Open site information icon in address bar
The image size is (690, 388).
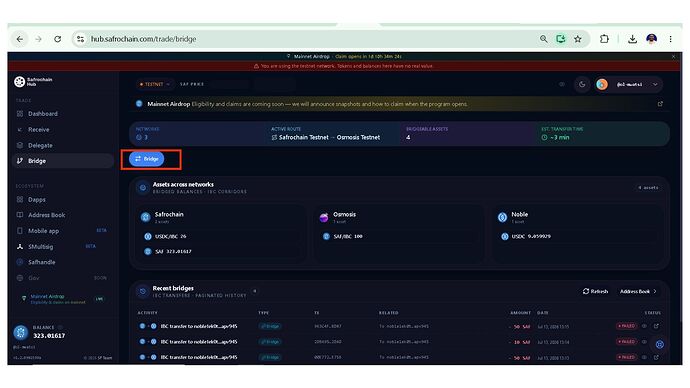[x=80, y=39]
